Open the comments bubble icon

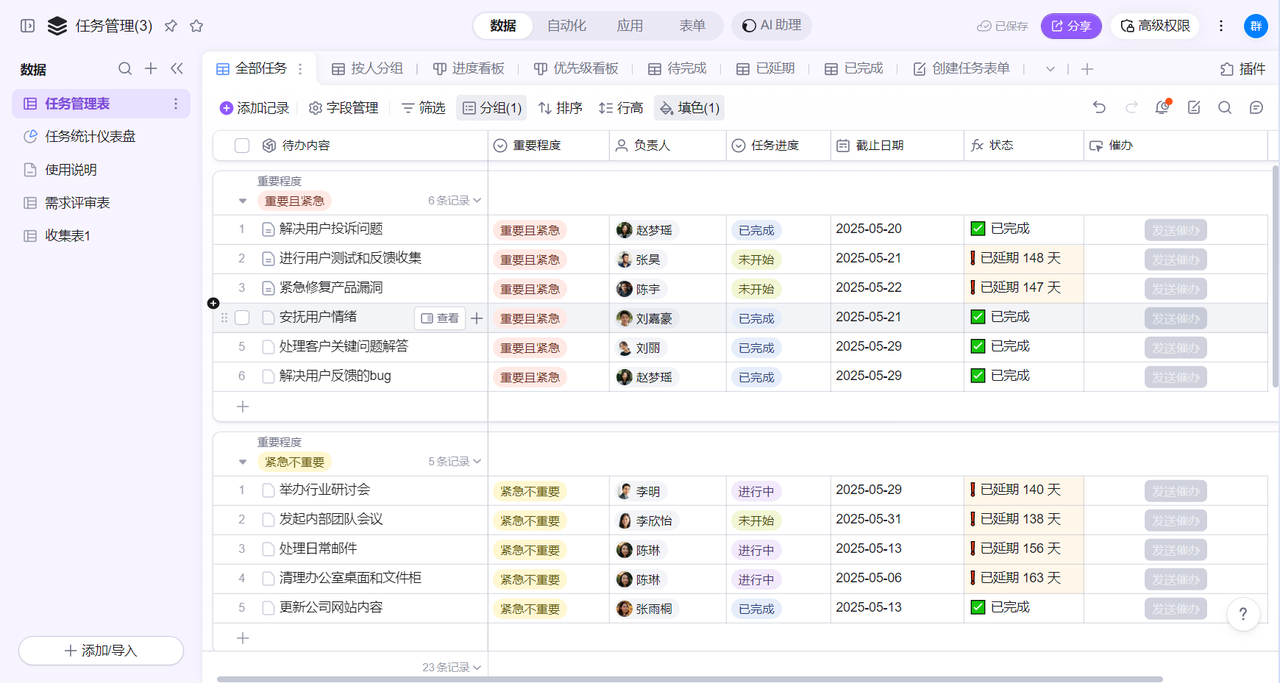pos(1256,108)
